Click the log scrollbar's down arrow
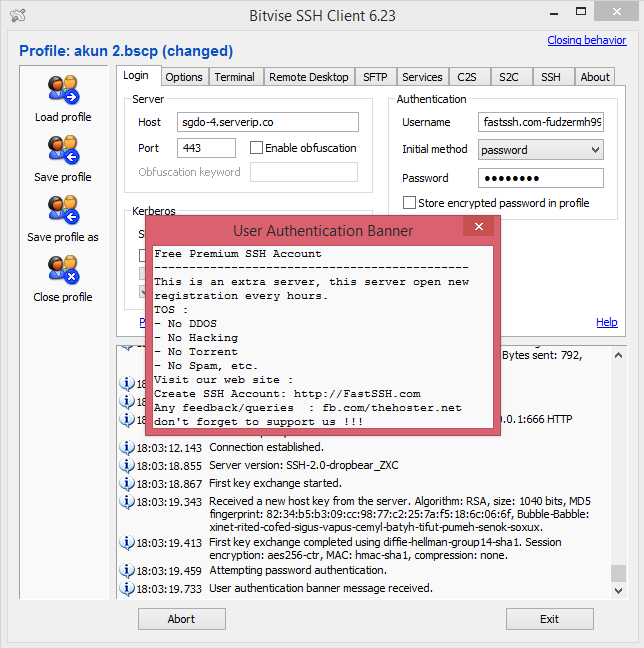Image resolution: width=644 pixels, height=648 pixels. [x=618, y=591]
